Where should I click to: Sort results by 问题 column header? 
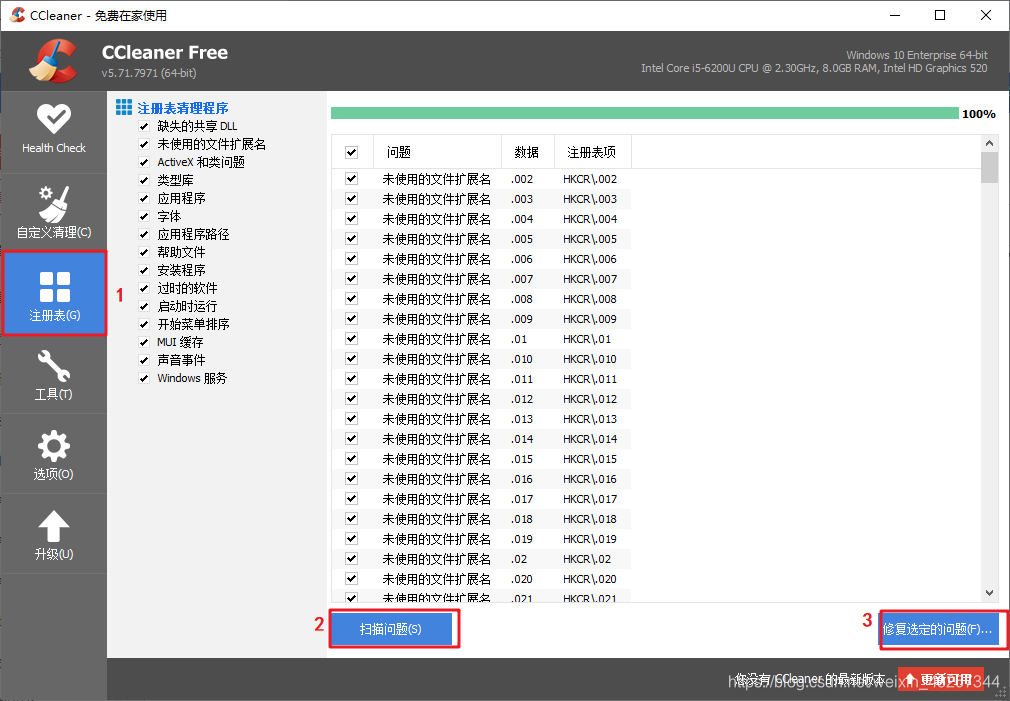438,152
